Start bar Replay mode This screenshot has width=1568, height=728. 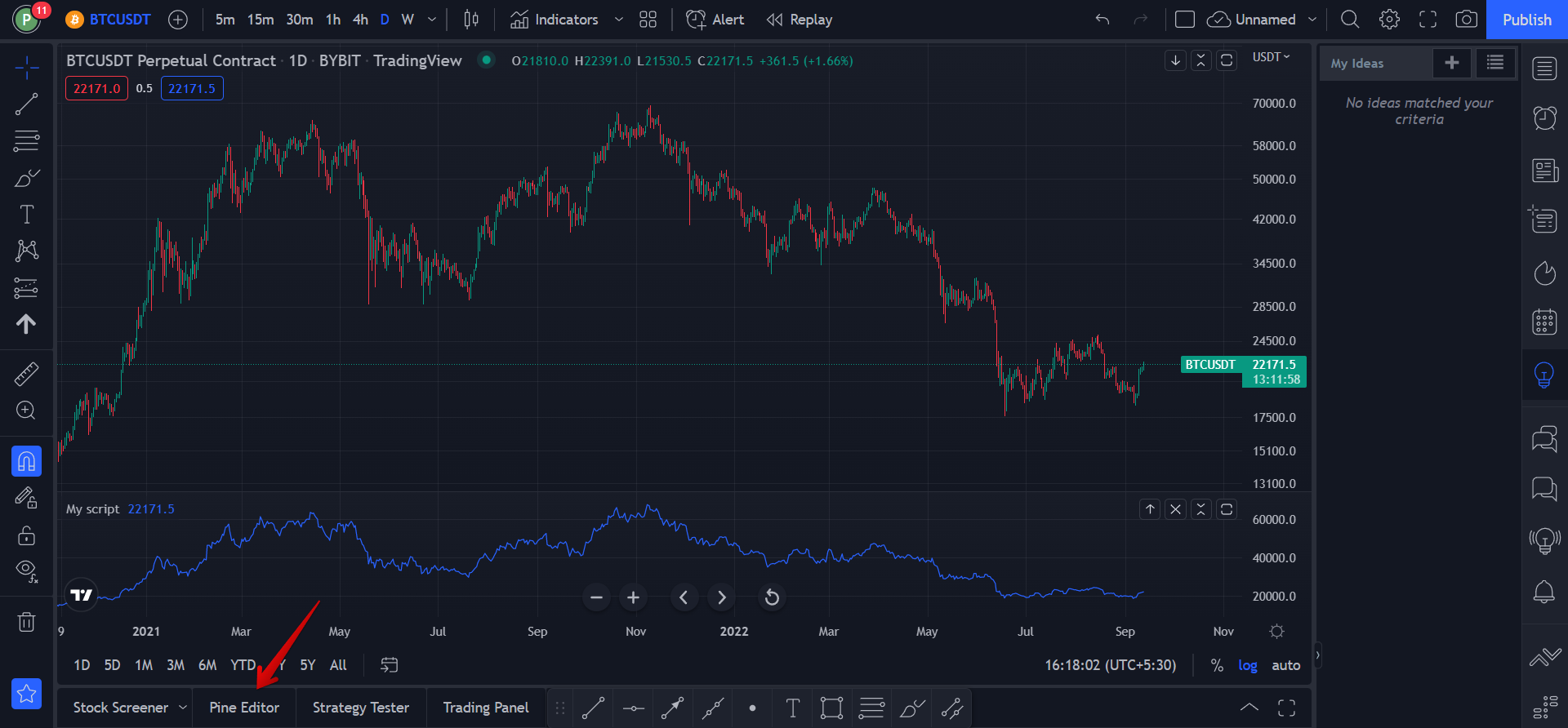(800, 20)
